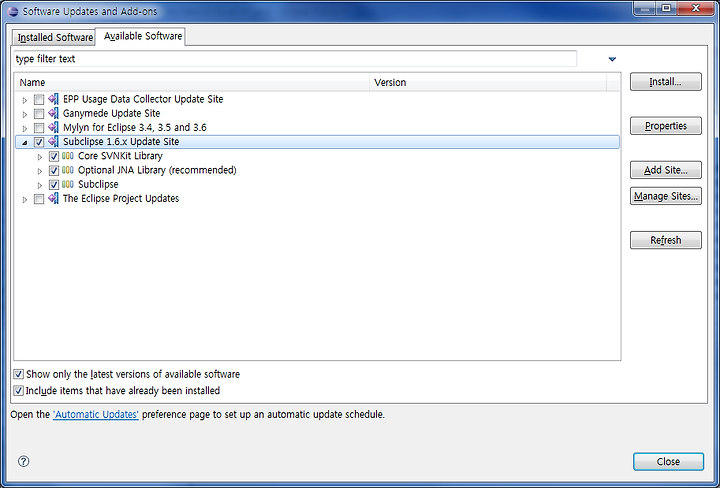This screenshot has width=720, height=488.
Task: Click the Subclipse 1.6.x Update Site icon
Action: tap(54, 141)
